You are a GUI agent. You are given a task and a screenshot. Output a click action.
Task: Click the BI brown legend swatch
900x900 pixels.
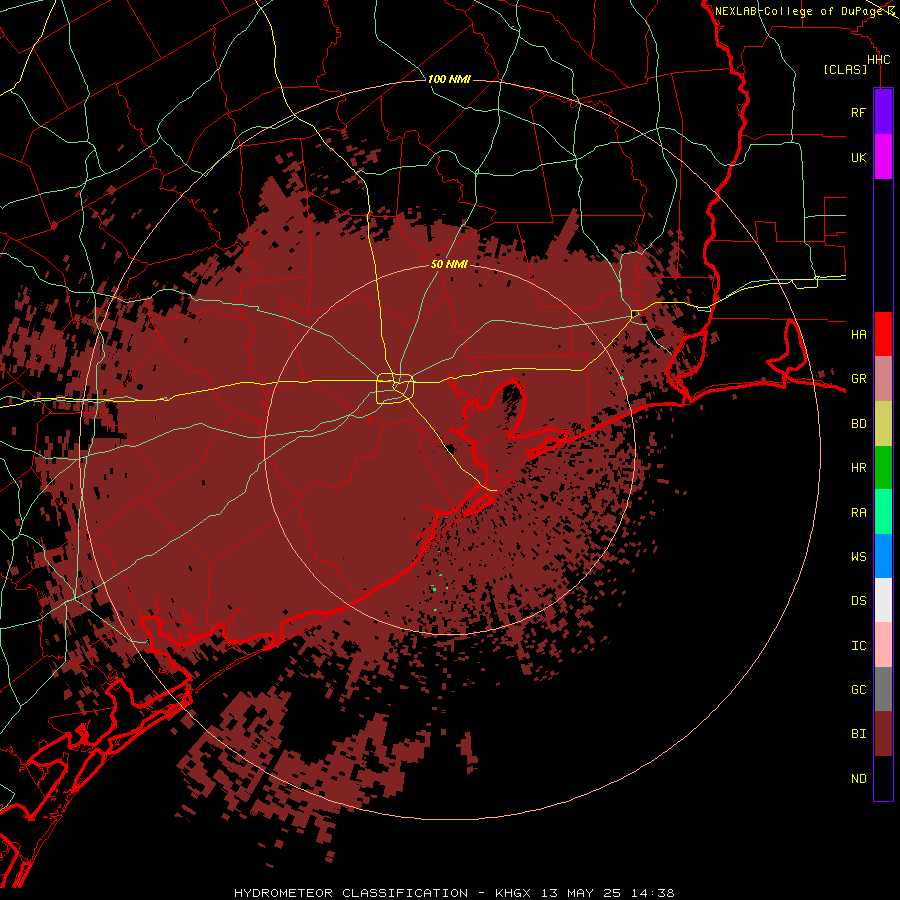883,734
